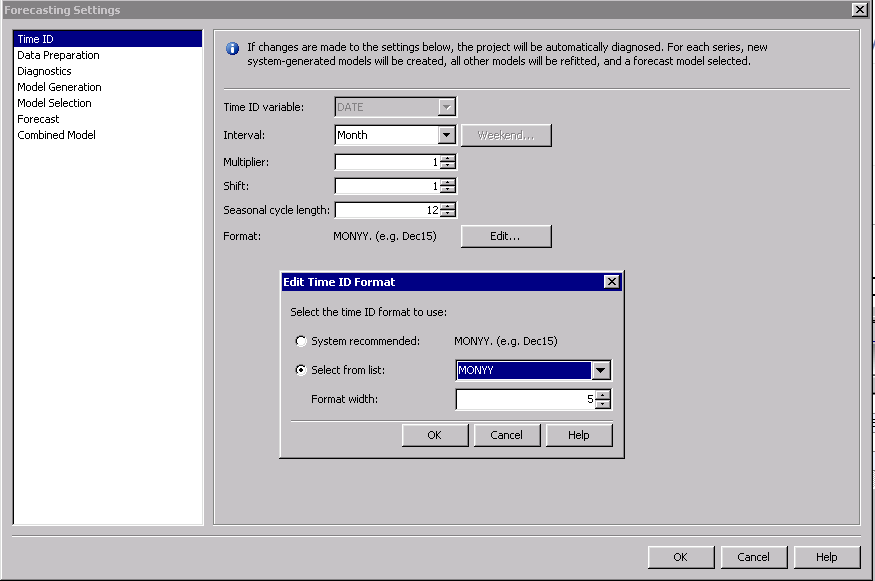
Task: Select 'Select from list' format option
Action: tap(301, 369)
